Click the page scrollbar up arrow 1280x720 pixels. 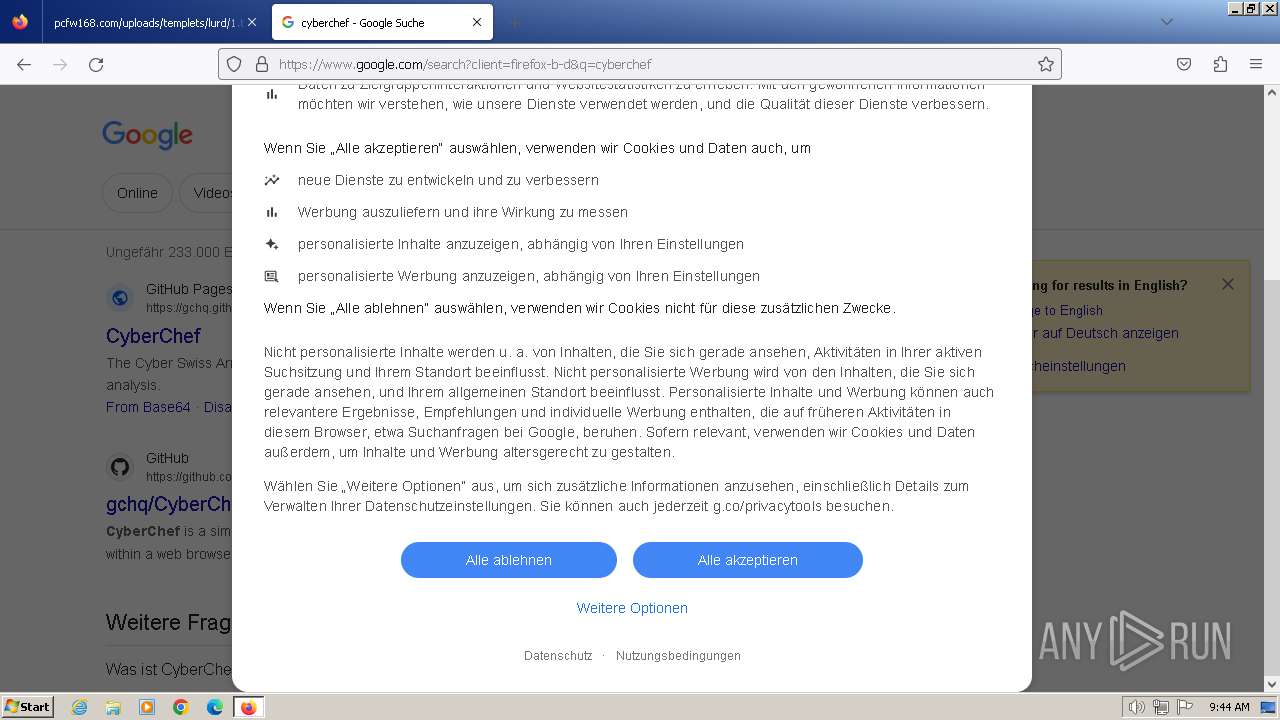(x=1272, y=93)
